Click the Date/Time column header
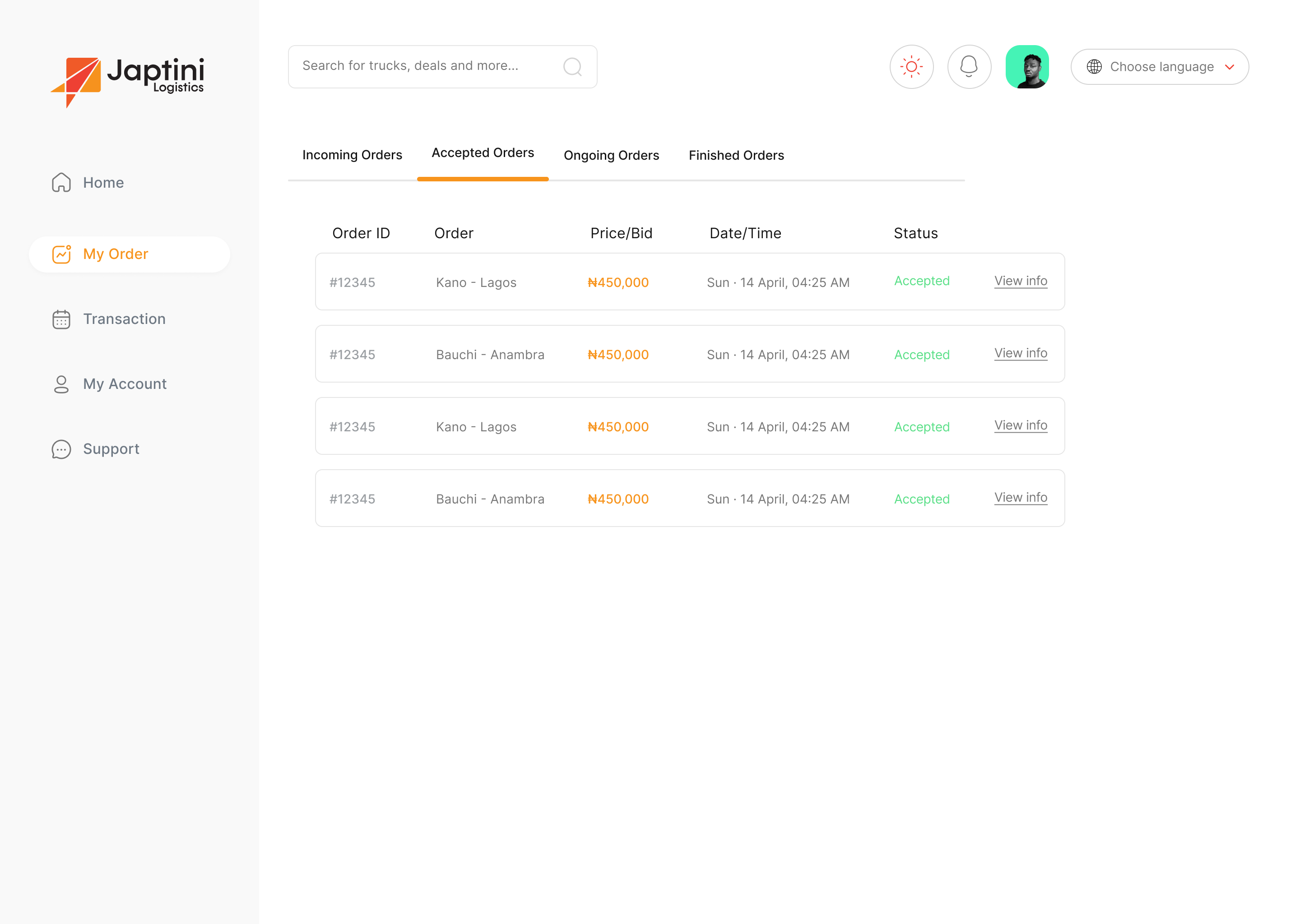This screenshot has width=1300, height=924. pyautogui.click(x=745, y=233)
